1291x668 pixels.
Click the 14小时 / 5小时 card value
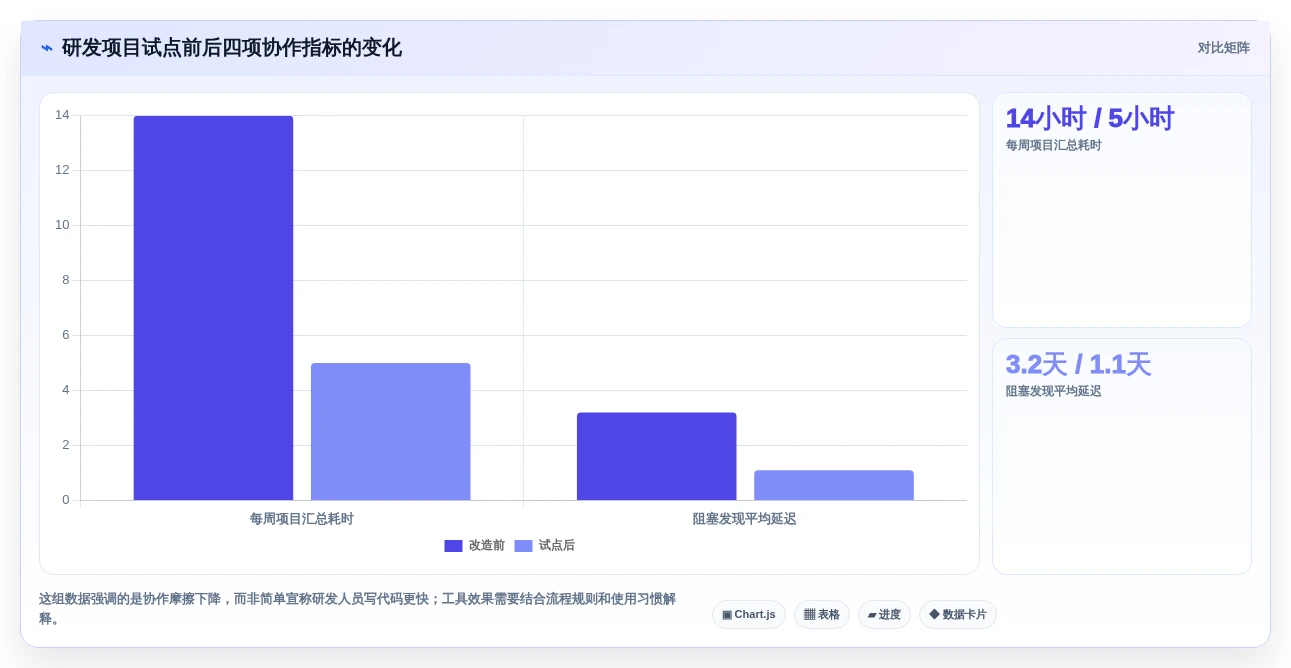pos(1089,118)
